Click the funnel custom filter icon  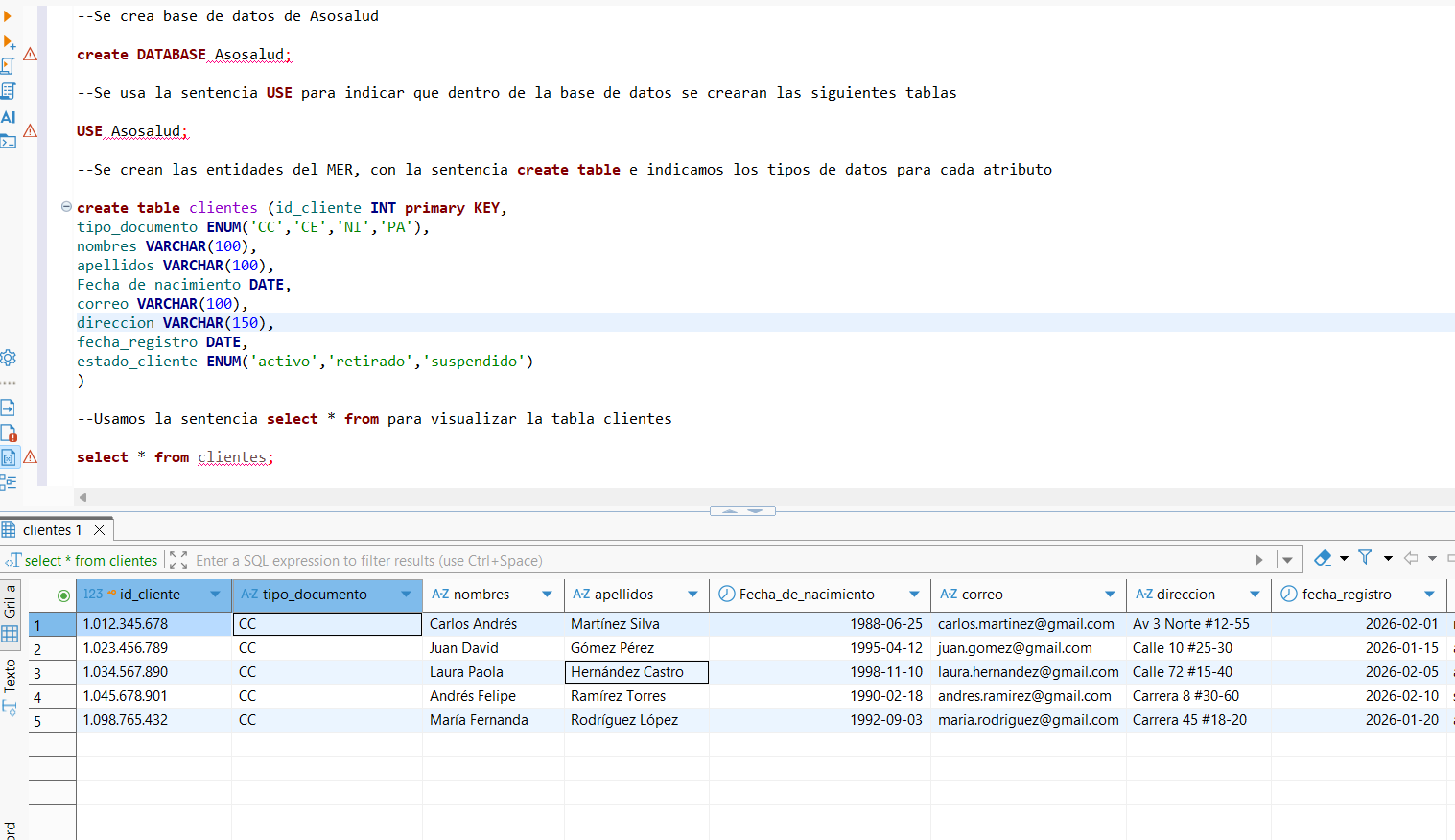(x=1365, y=558)
